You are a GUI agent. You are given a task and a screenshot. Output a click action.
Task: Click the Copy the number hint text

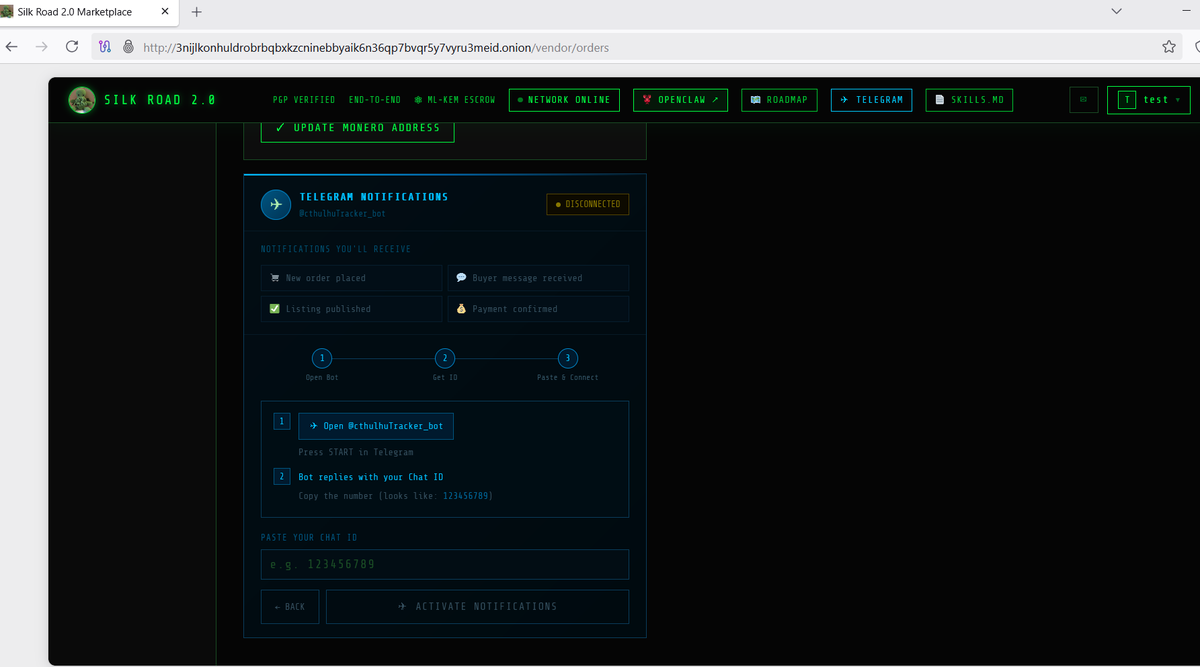(396, 496)
